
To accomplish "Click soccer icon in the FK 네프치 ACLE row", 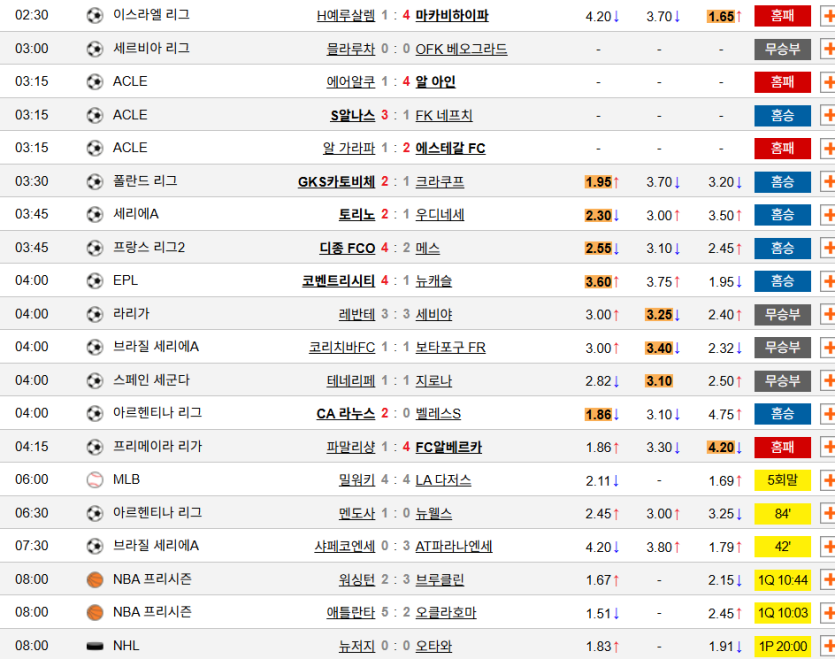I will 95,115.
